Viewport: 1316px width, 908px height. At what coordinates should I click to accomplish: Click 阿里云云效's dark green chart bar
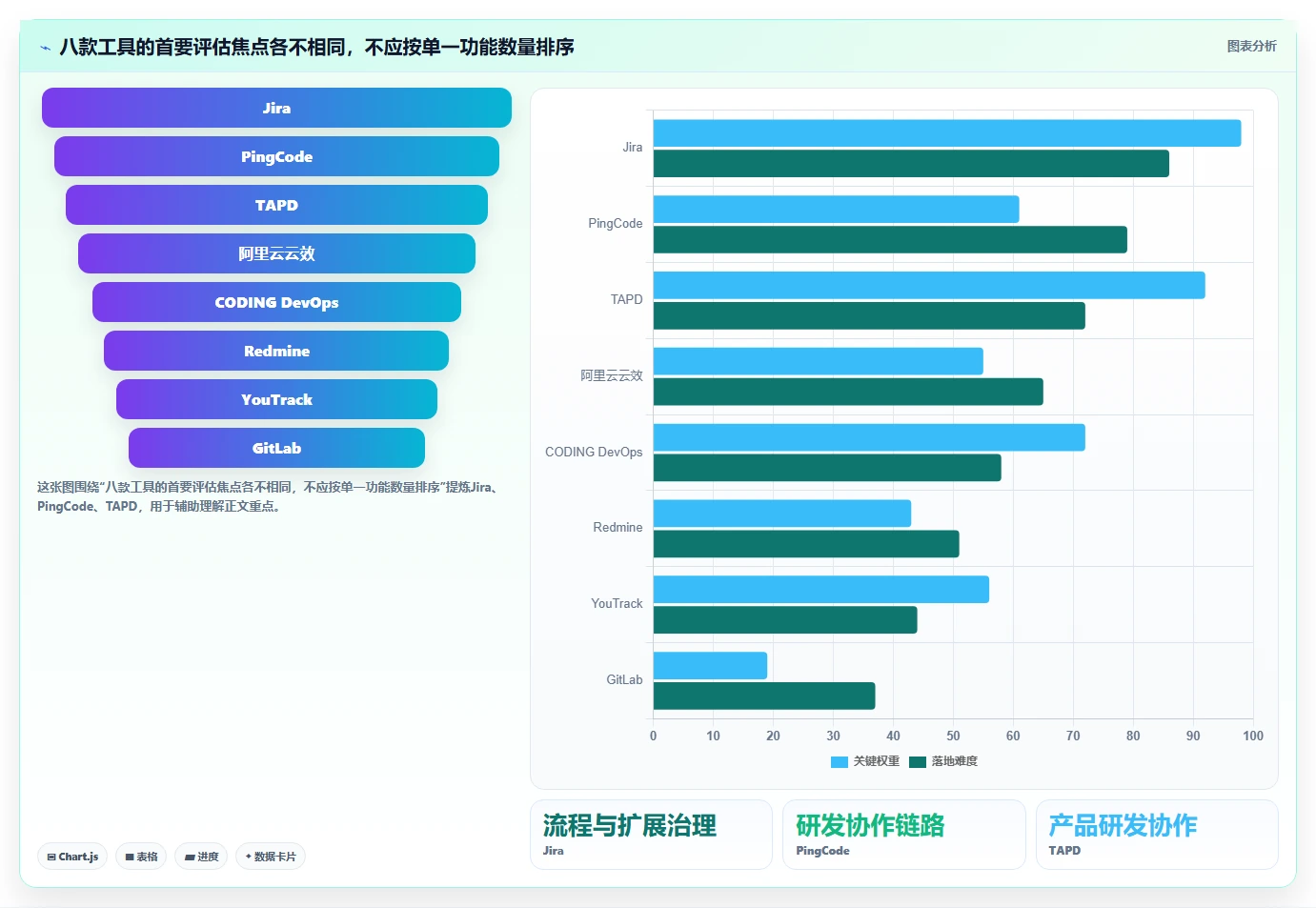pos(848,392)
